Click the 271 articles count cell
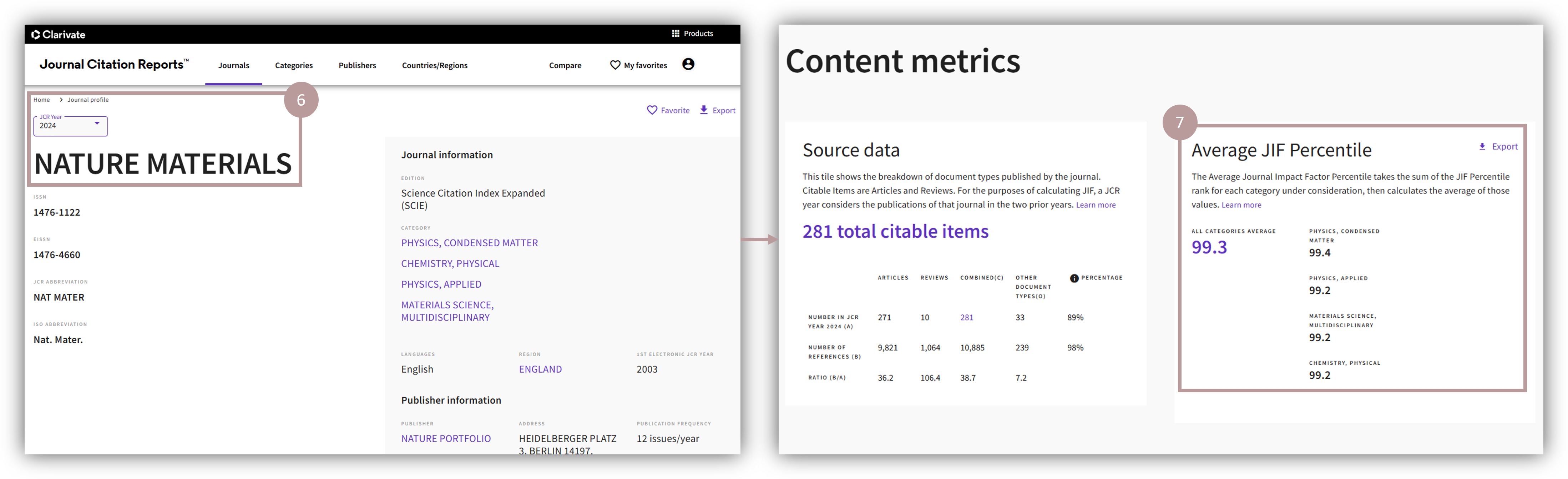Image resolution: width=1568 pixels, height=479 pixels. point(884,318)
